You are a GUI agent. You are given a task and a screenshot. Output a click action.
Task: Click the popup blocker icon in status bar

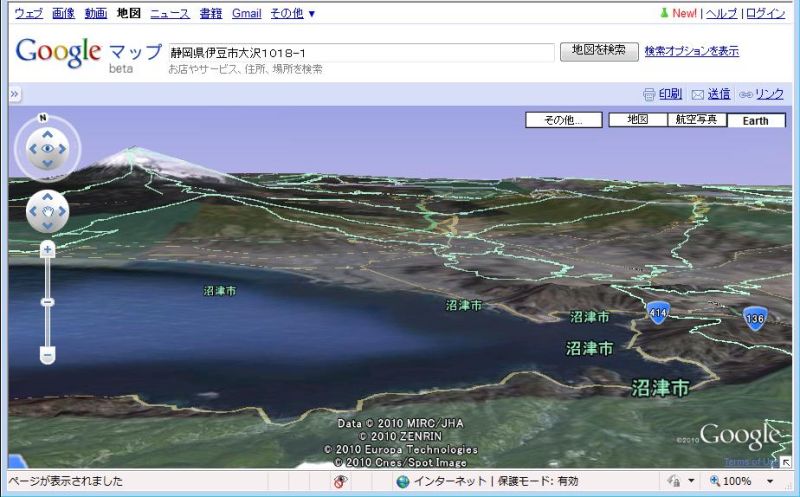[x=340, y=481]
